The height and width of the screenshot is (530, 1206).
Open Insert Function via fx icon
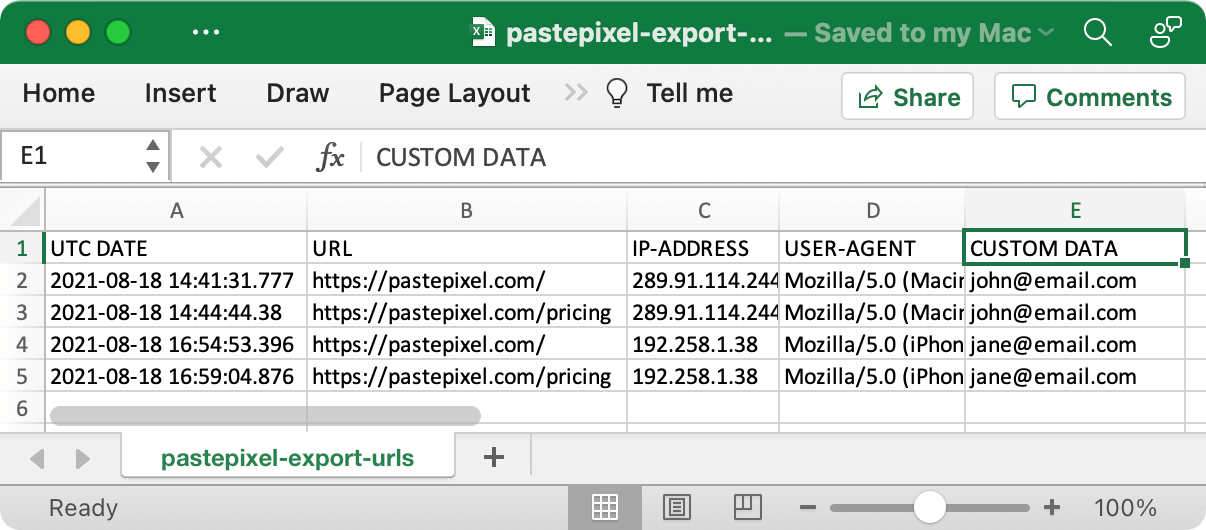(x=330, y=157)
